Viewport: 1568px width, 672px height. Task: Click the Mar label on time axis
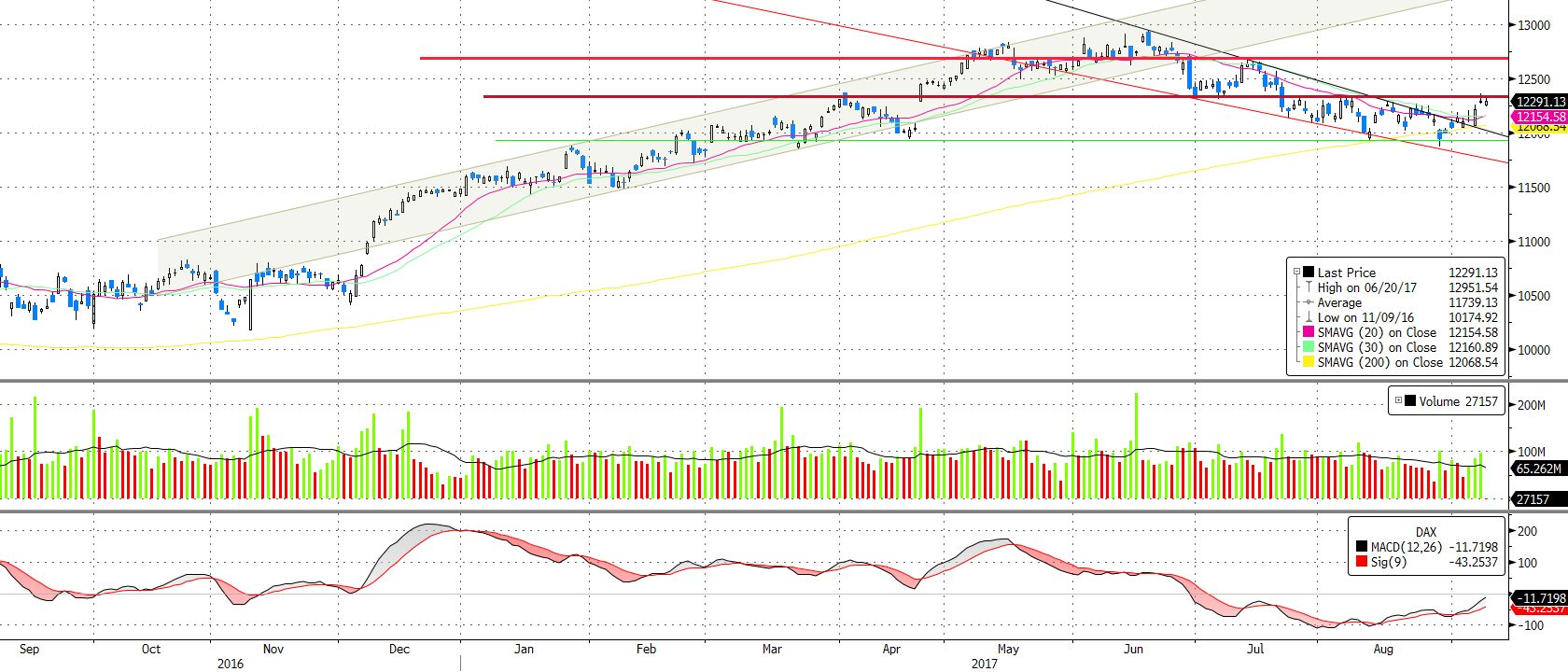[x=772, y=649]
